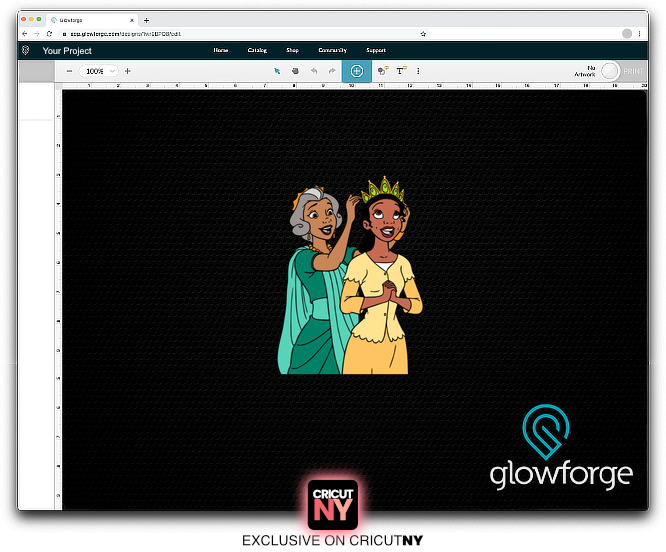This screenshot has width=666, height=552.
Task: Open the Shop menu item
Action: click(292, 50)
